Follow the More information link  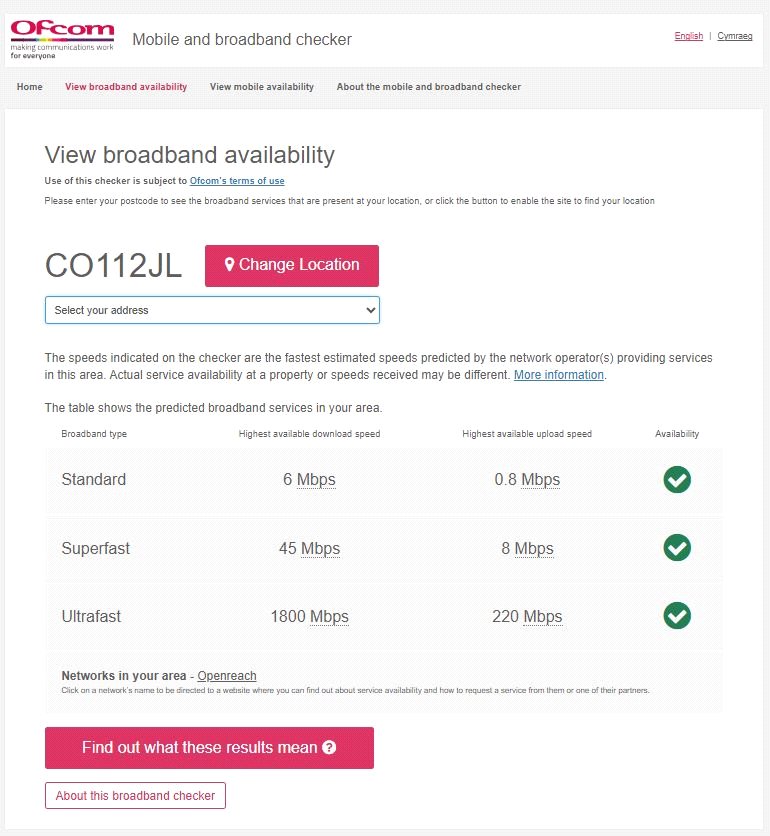(x=559, y=375)
